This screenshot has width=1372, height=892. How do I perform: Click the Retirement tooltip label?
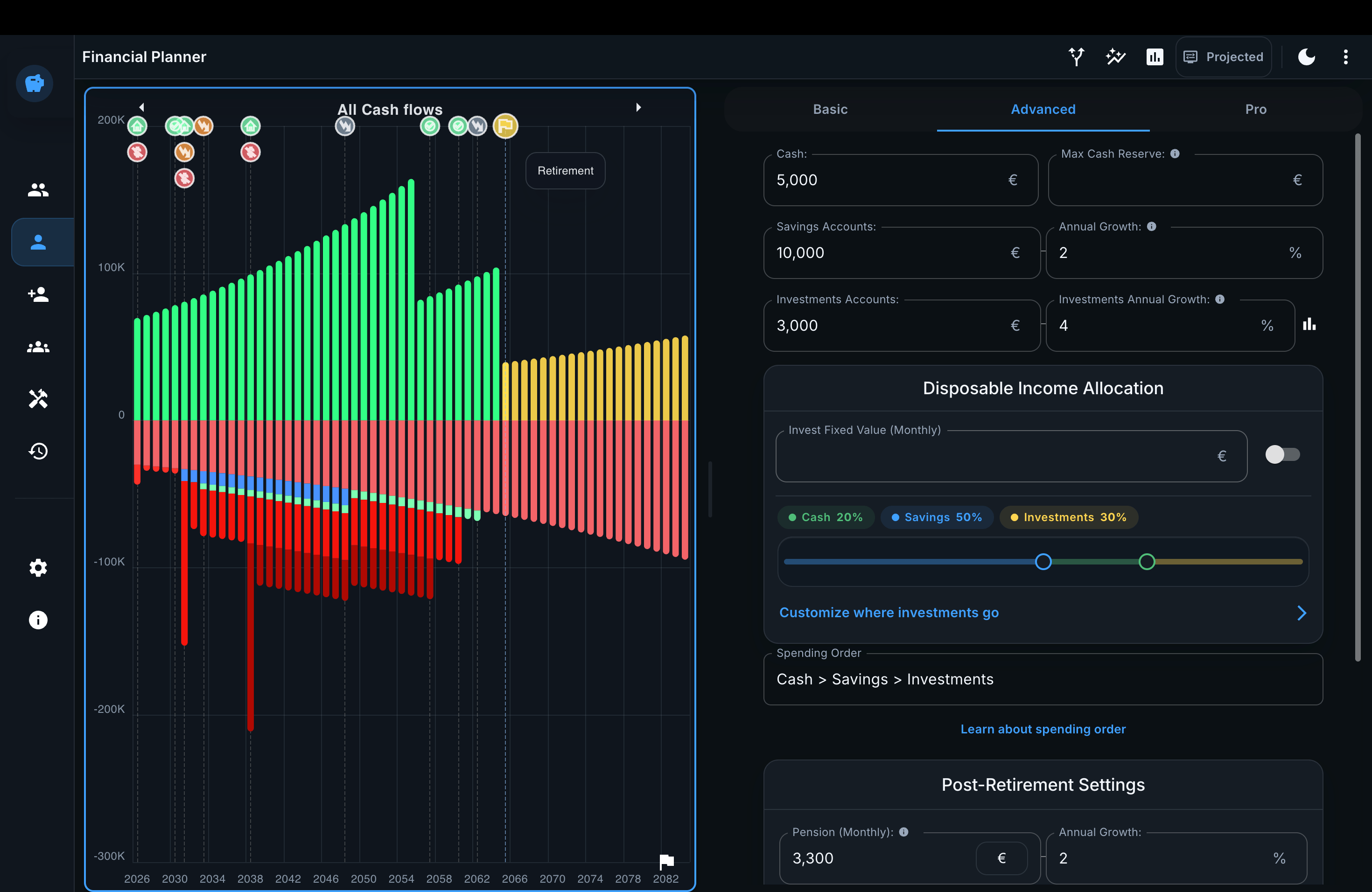(565, 171)
